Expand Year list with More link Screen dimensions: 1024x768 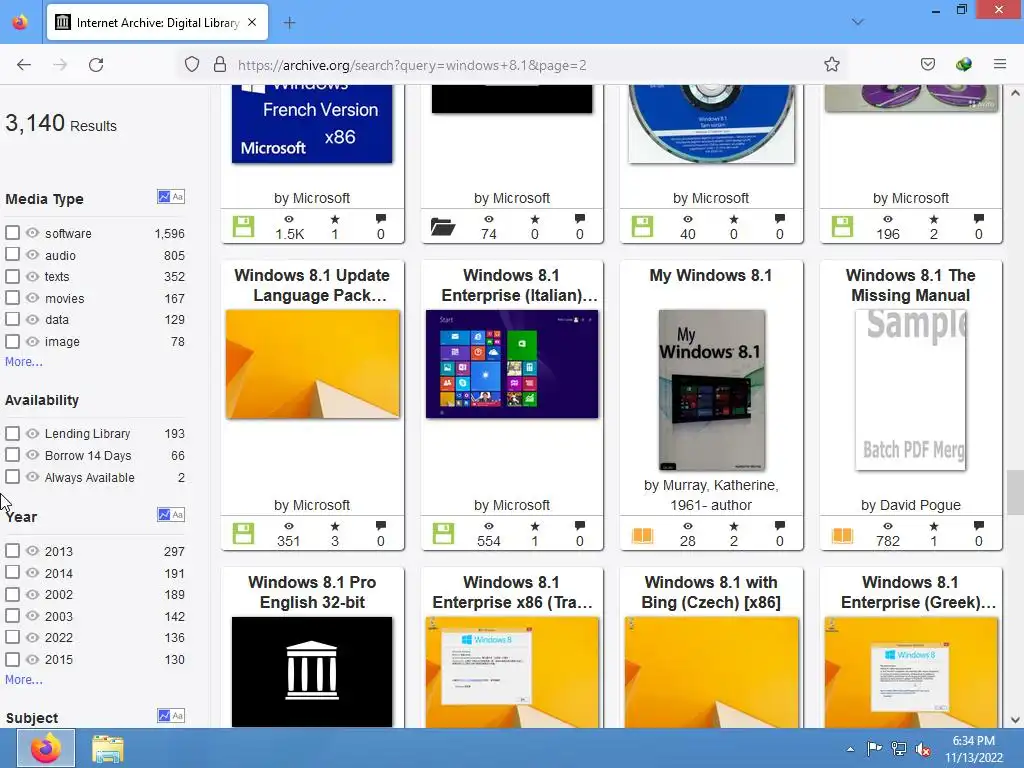[x=24, y=679]
